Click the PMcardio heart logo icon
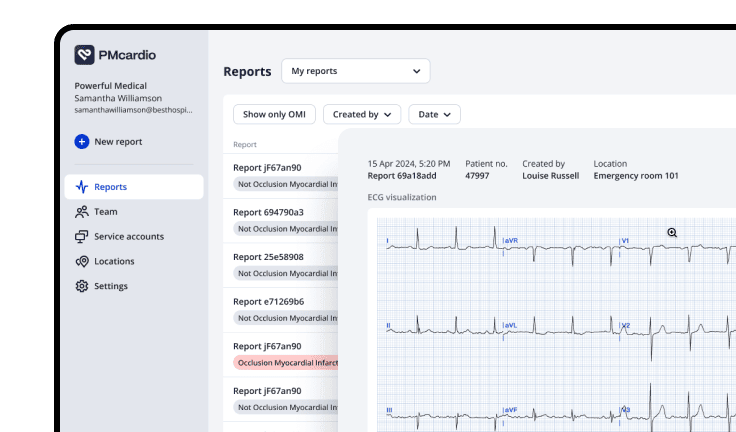This screenshot has width=736, height=432. [x=84, y=55]
